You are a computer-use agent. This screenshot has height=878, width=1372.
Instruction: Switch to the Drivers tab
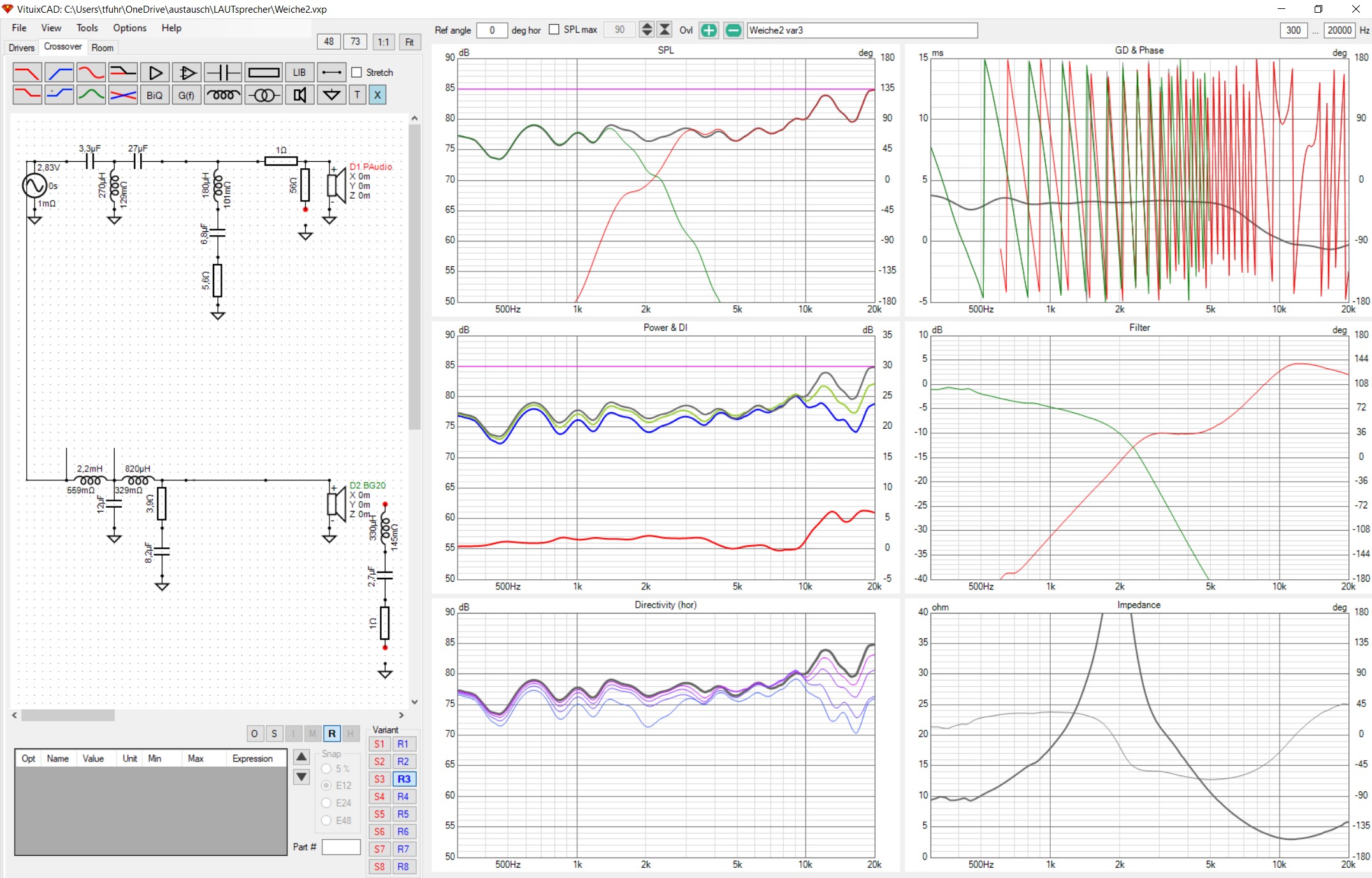[x=22, y=48]
